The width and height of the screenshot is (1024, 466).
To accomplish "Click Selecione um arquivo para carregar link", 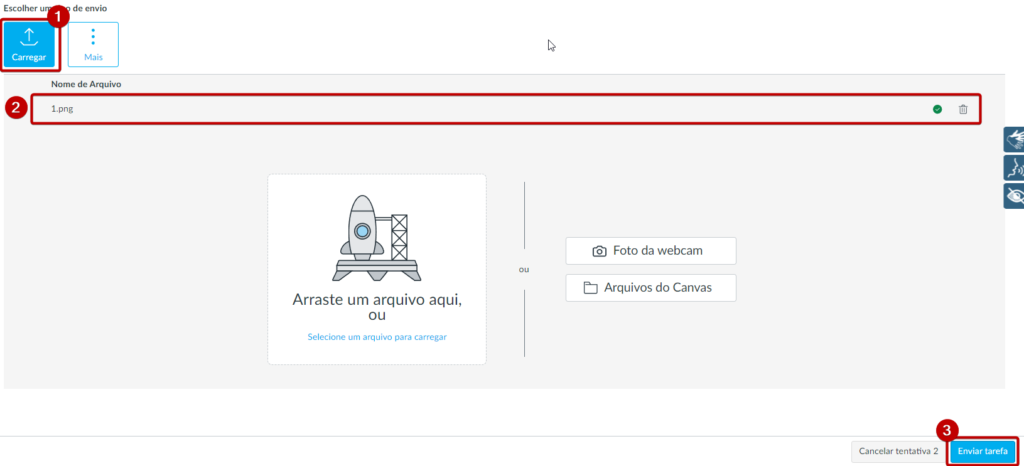I will point(377,337).
